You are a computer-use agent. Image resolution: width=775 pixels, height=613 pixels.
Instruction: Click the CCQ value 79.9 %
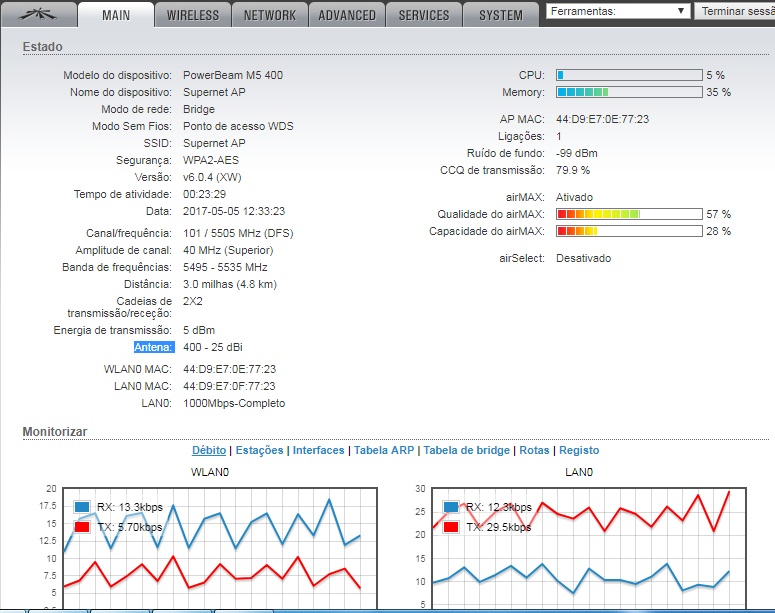coord(572,170)
